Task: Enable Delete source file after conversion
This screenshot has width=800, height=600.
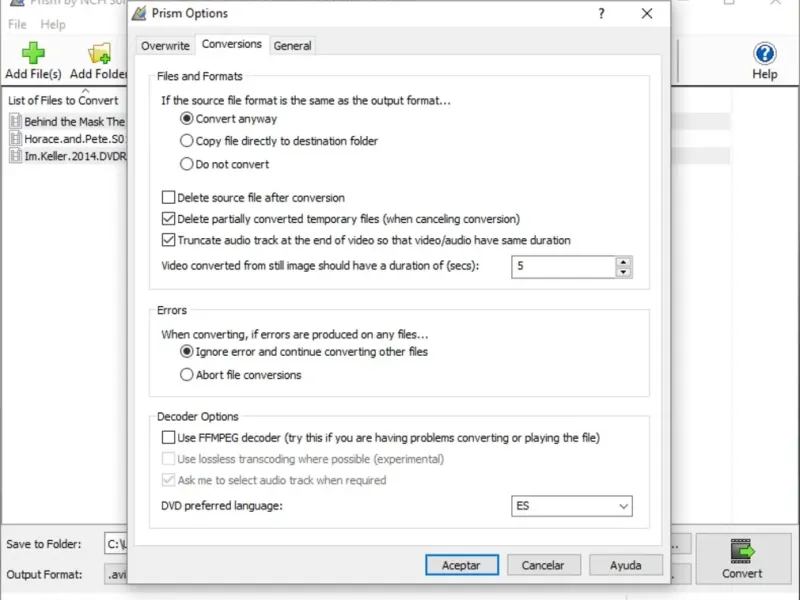Action: [x=168, y=197]
